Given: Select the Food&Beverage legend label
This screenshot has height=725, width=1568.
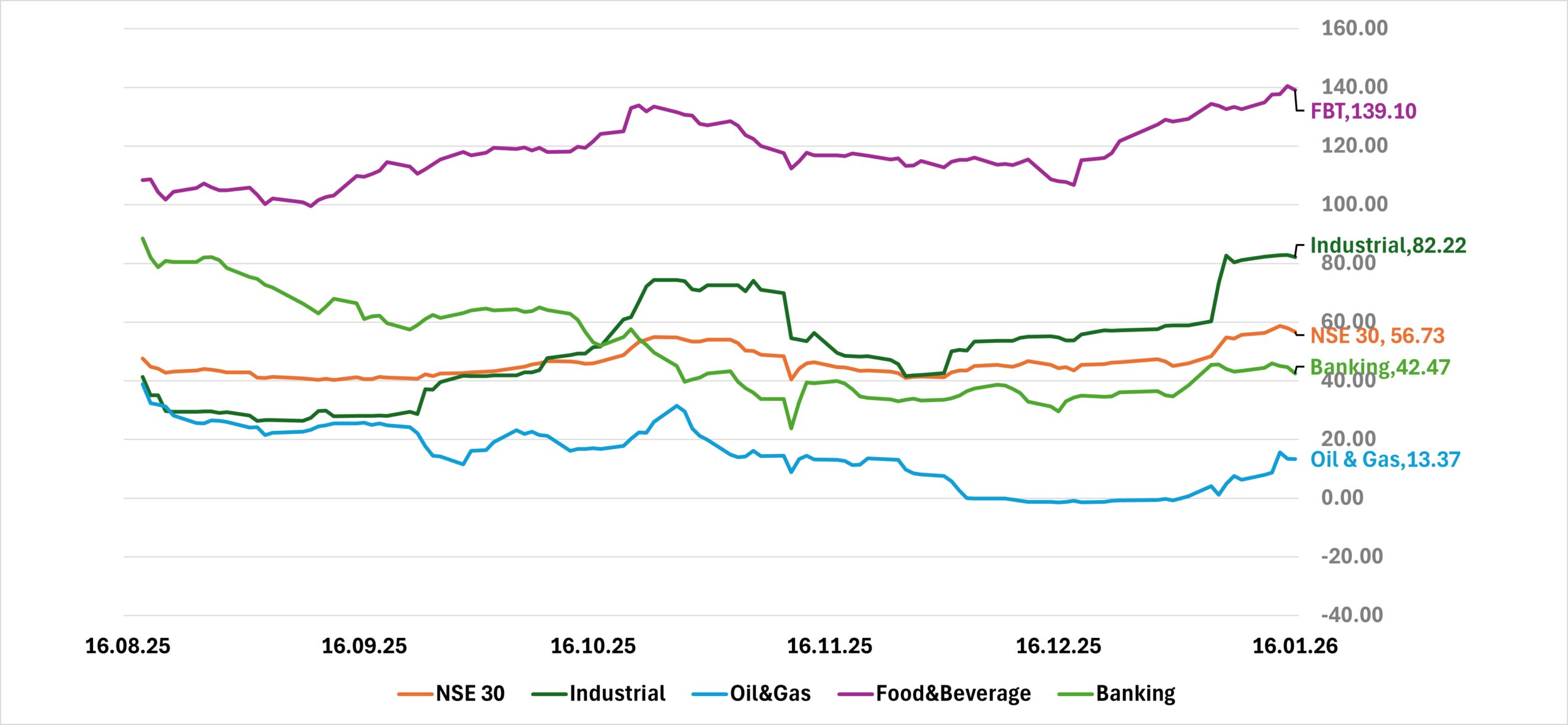Looking at the screenshot, I should (953, 694).
